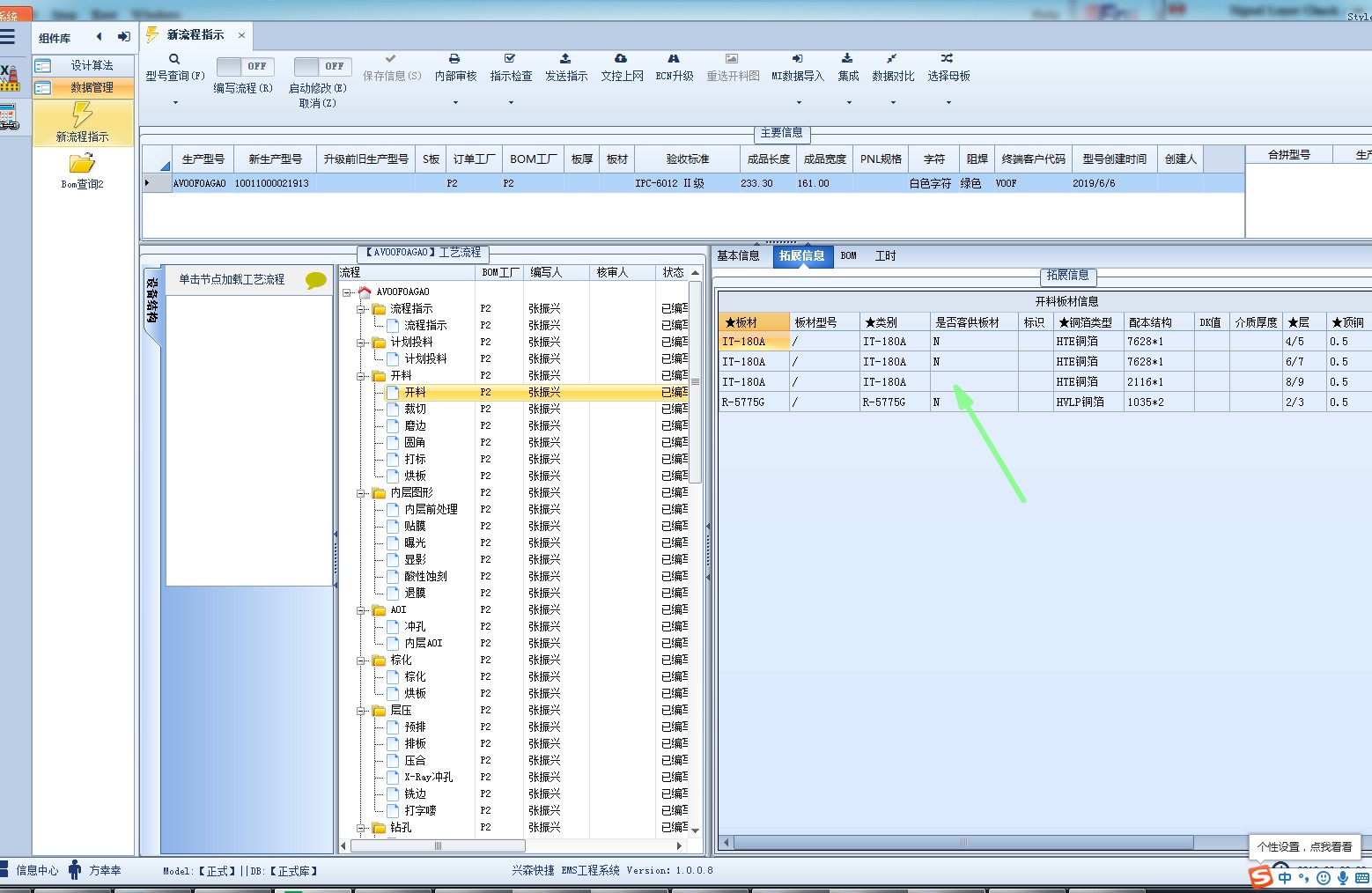The image size is (1372, 893).
Task: Click the factory system icon
Action: tap(9, 77)
